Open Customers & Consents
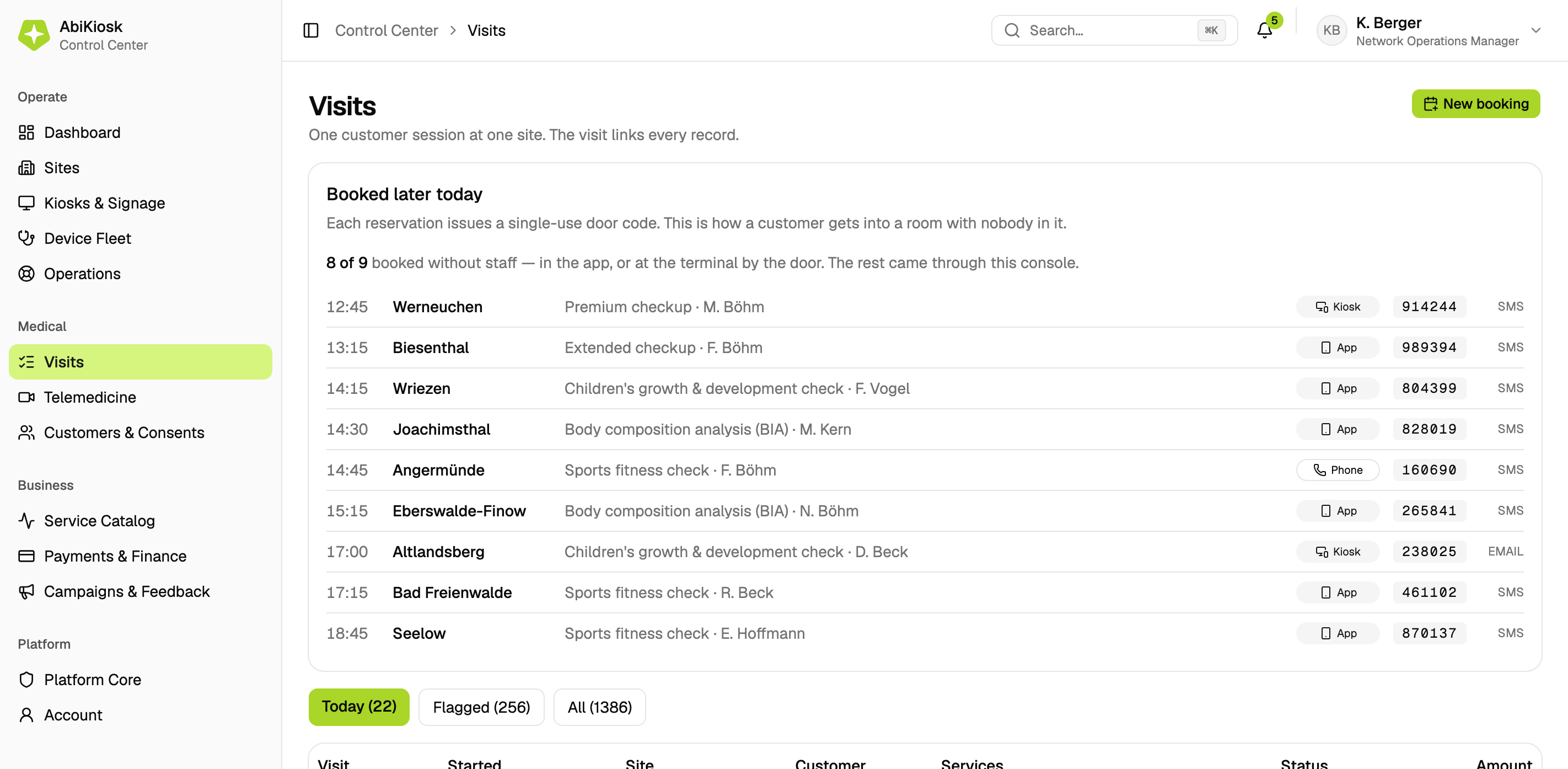The height and width of the screenshot is (769, 1568). pos(140,433)
